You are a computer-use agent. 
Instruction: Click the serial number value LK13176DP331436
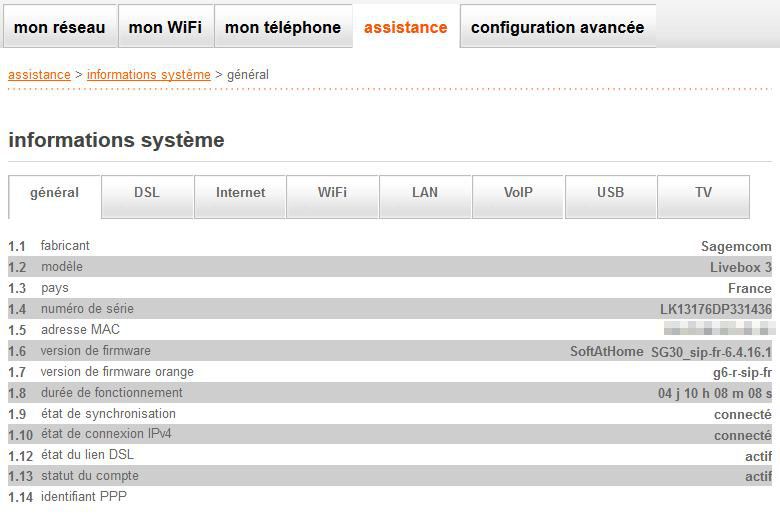point(716,310)
